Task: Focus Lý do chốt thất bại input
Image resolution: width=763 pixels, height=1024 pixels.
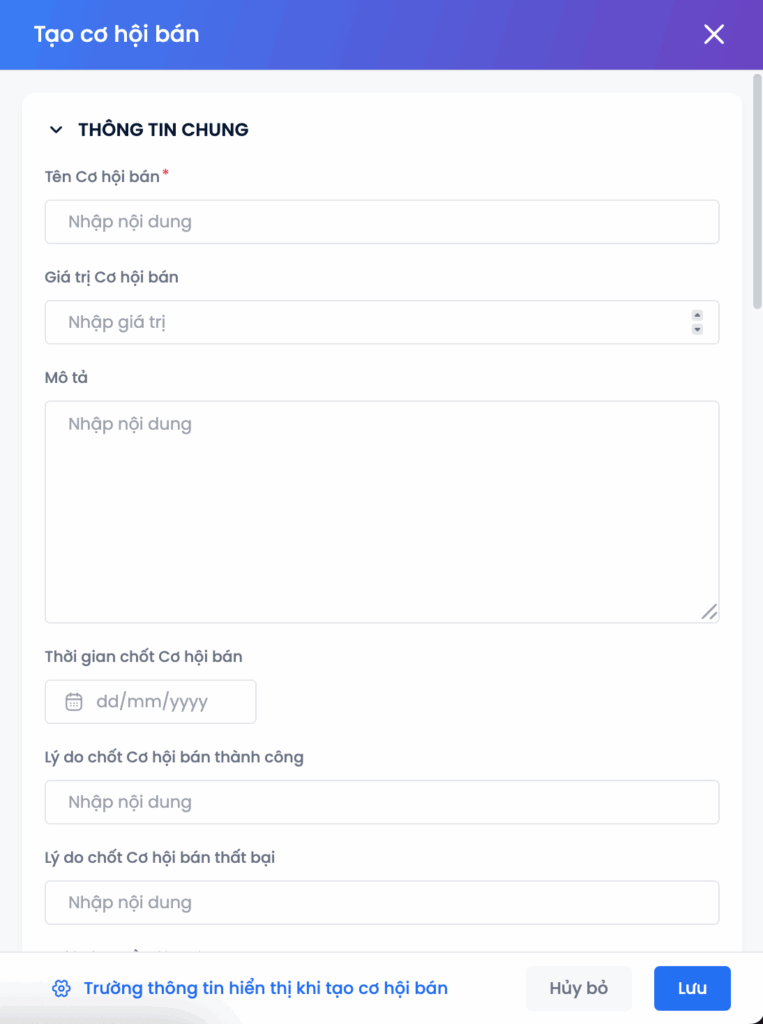Action: click(381, 902)
